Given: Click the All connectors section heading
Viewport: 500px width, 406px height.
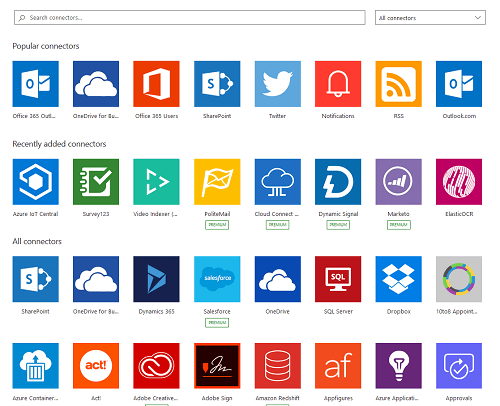Looking at the screenshot, I should (37, 241).
